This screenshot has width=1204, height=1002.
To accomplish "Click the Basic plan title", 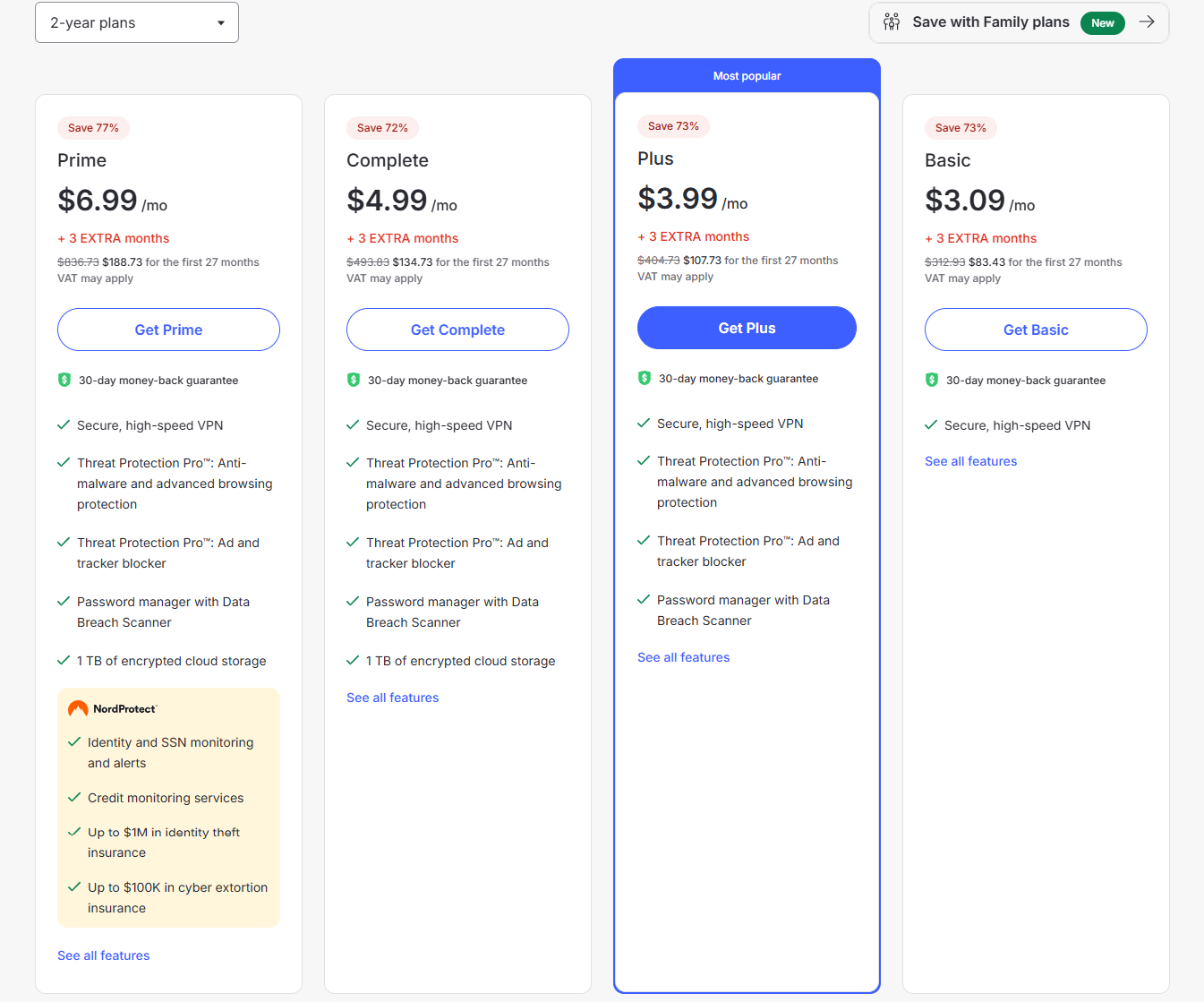I will click(x=948, y=160).
